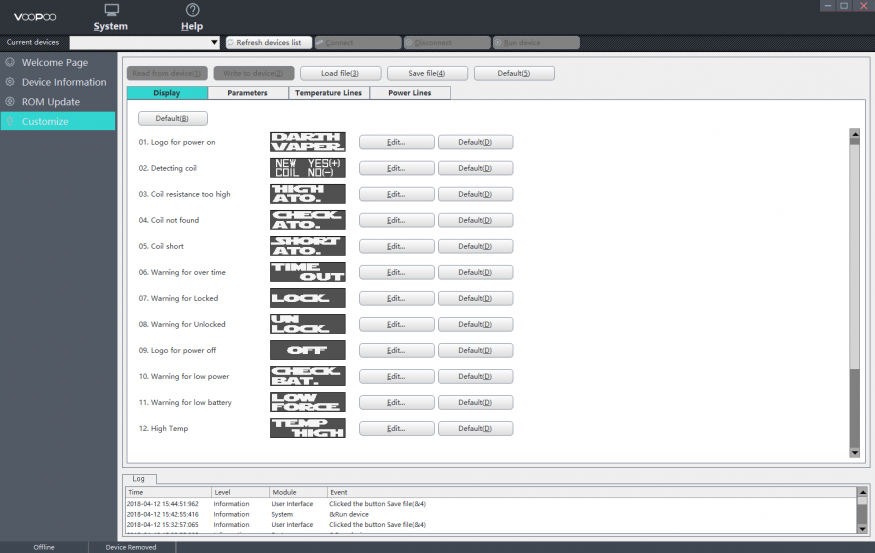Edit the Detecting coil image
Viewport: 875px width, 553px height.
[396, 168]
